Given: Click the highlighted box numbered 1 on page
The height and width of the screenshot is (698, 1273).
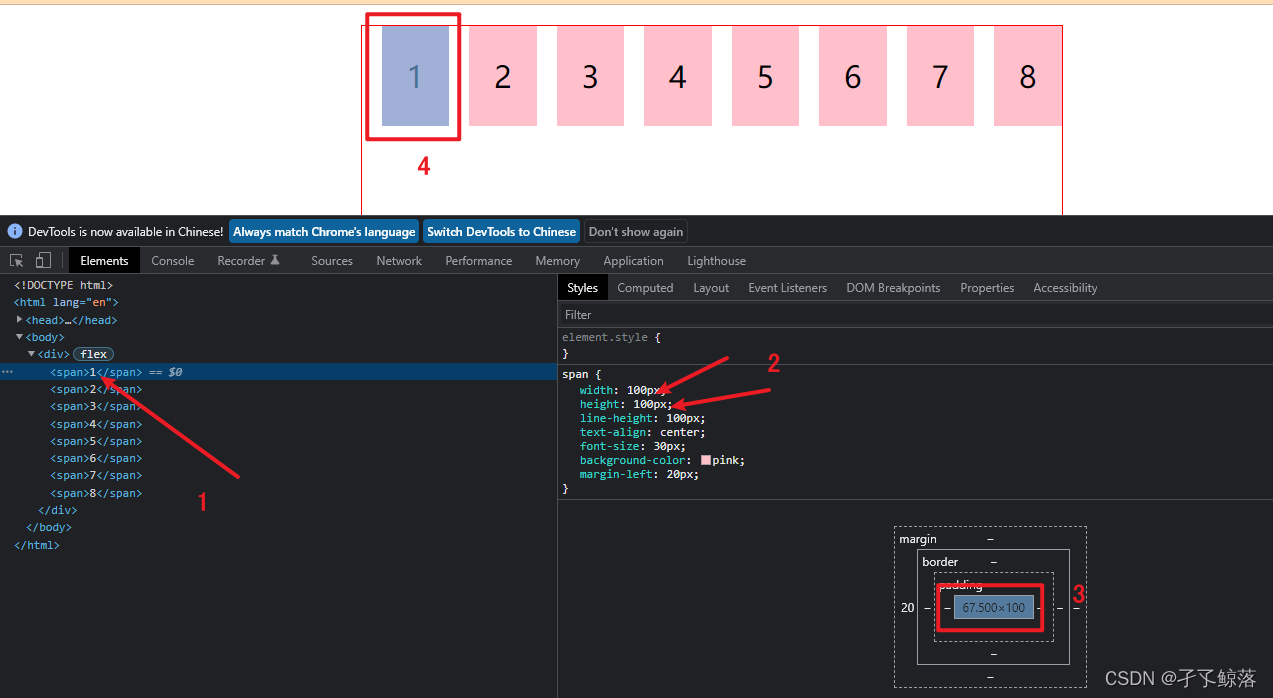Looking at the screenshot, I should (x=415, y=76).
